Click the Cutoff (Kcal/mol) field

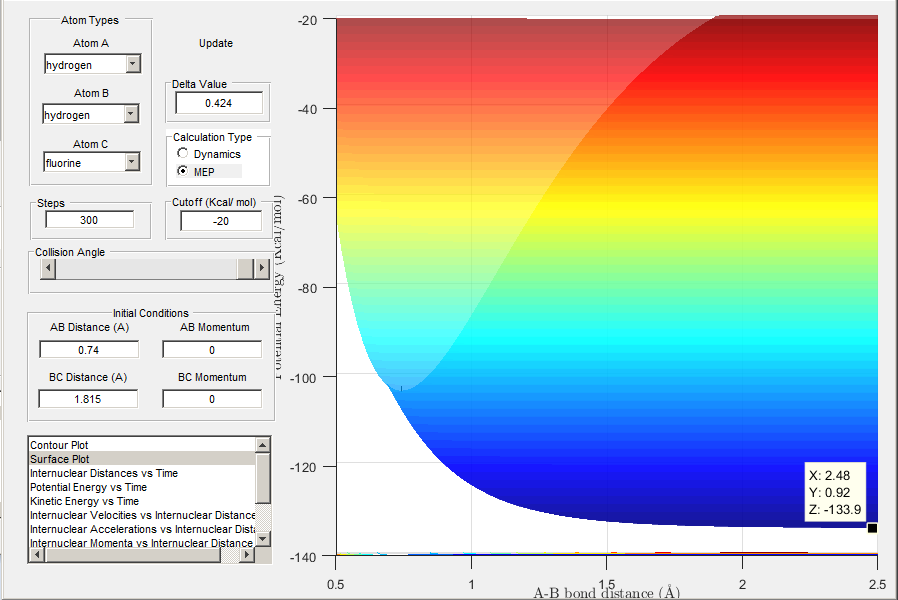coord(221,220)
